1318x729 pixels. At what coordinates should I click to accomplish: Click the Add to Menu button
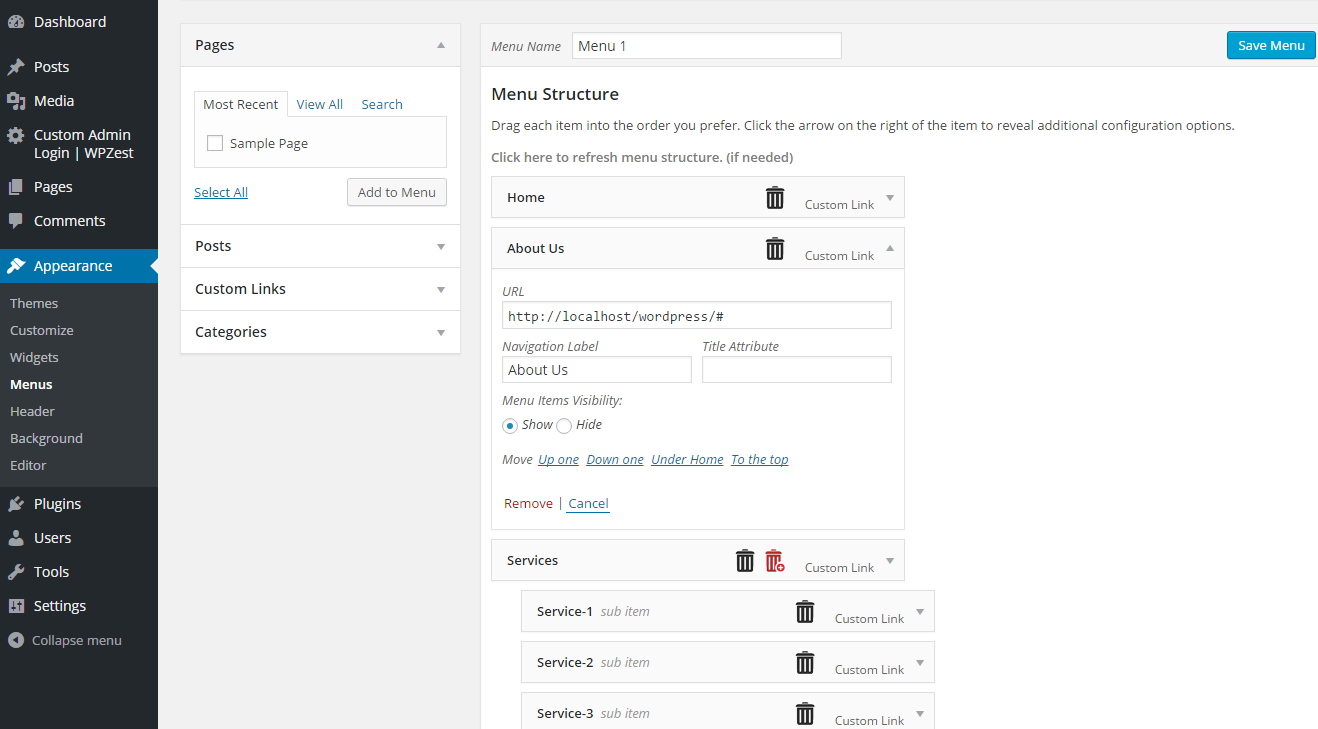point(397,192)
